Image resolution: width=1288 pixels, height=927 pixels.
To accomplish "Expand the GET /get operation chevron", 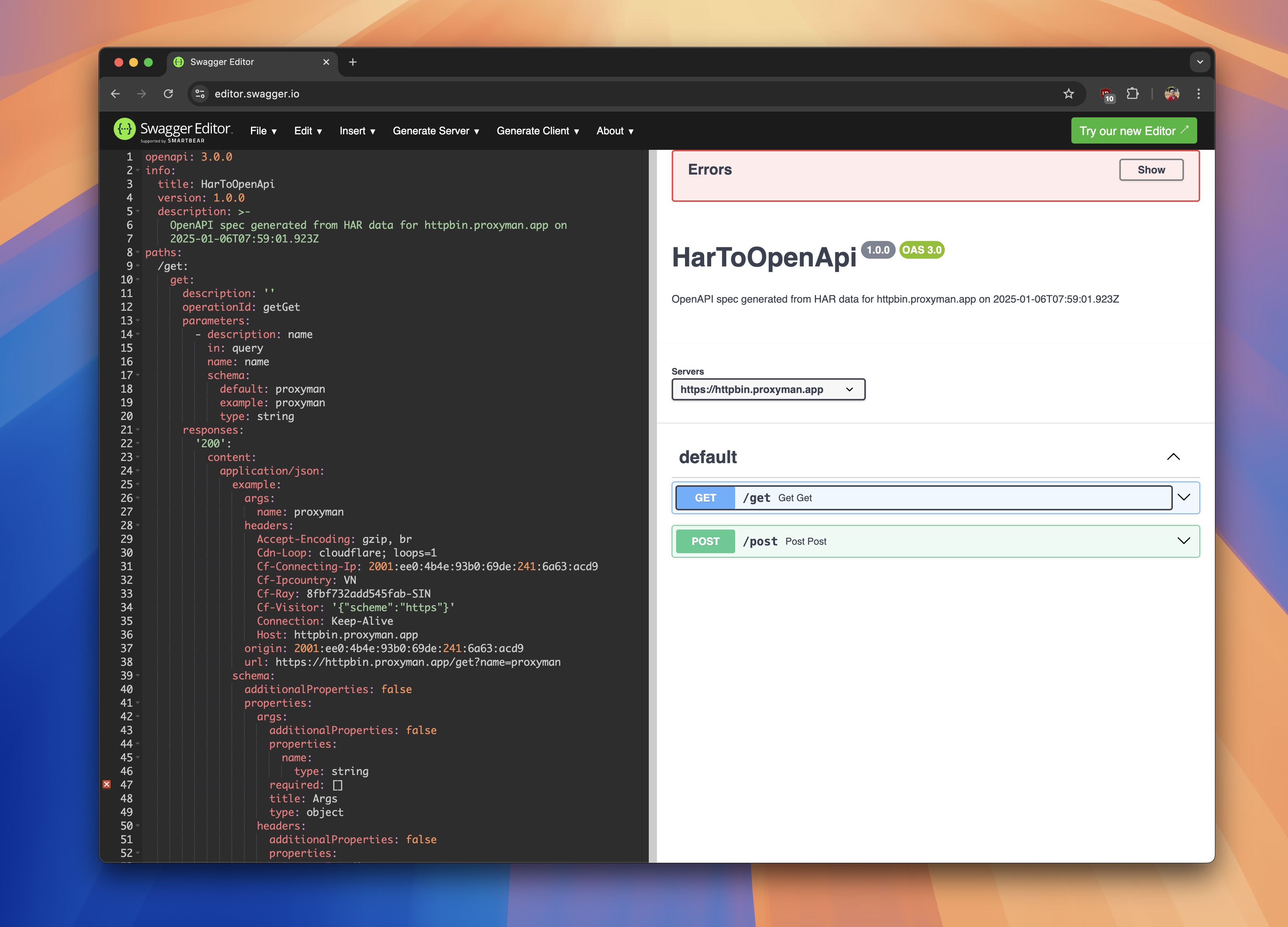I will [1184, 497].
